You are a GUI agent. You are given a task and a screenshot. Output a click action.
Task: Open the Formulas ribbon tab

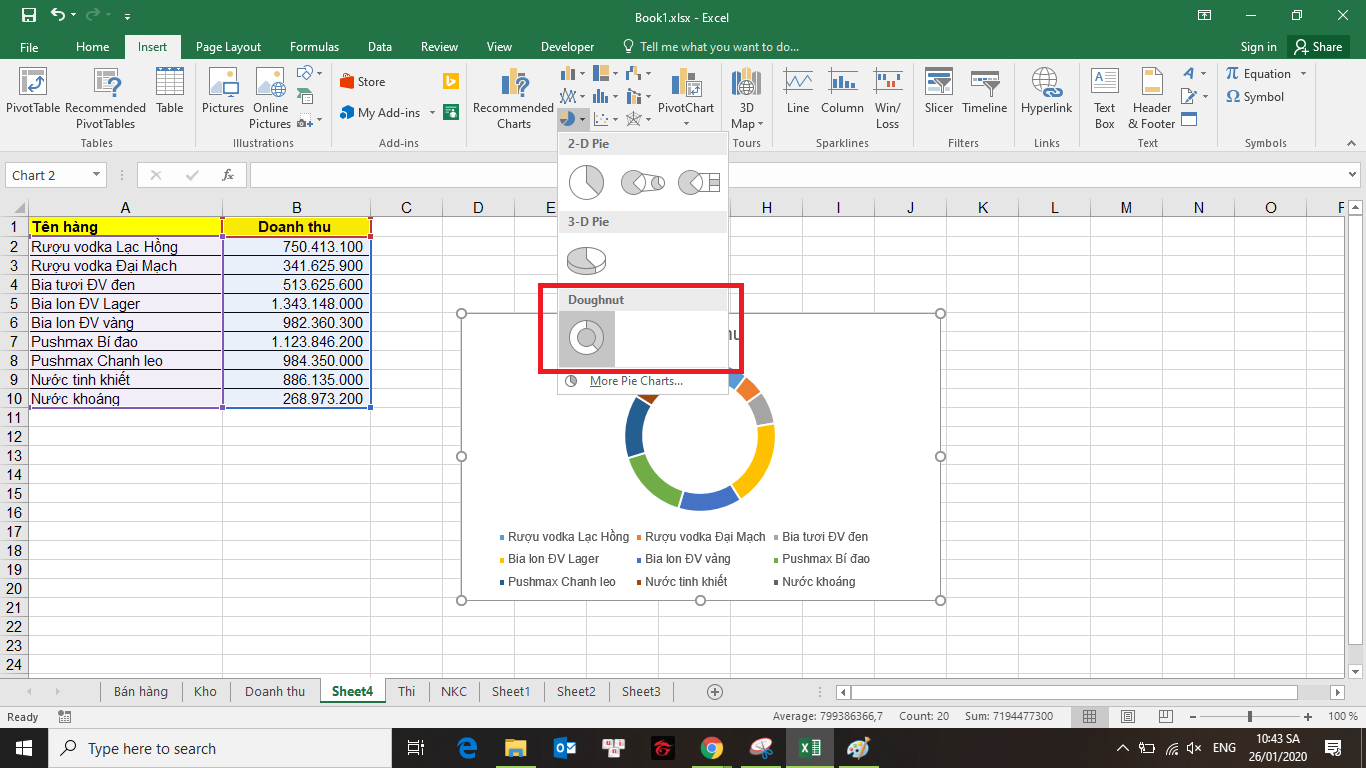pos(314,47)
